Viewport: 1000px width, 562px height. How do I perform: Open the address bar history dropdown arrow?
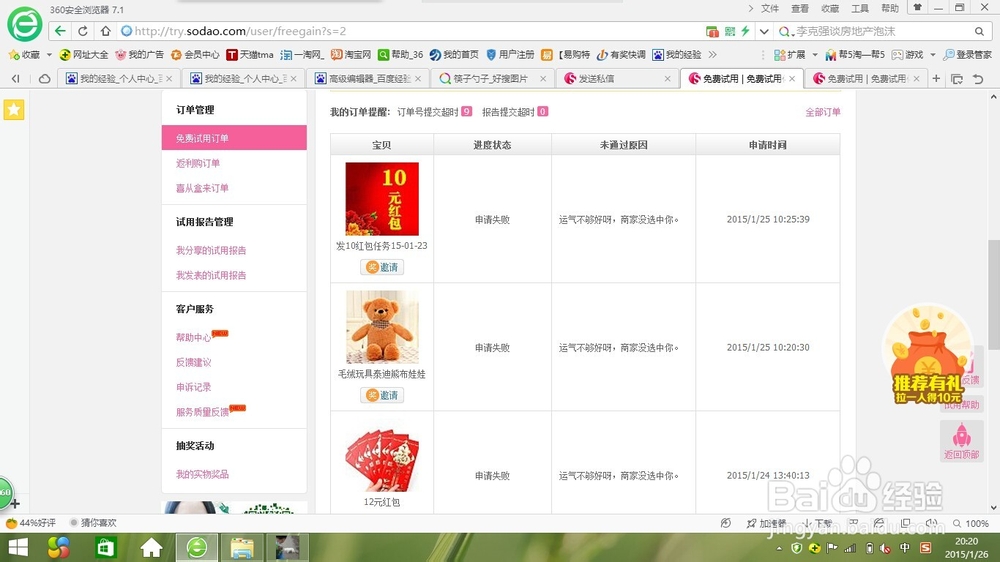click(x=764, y=31)
